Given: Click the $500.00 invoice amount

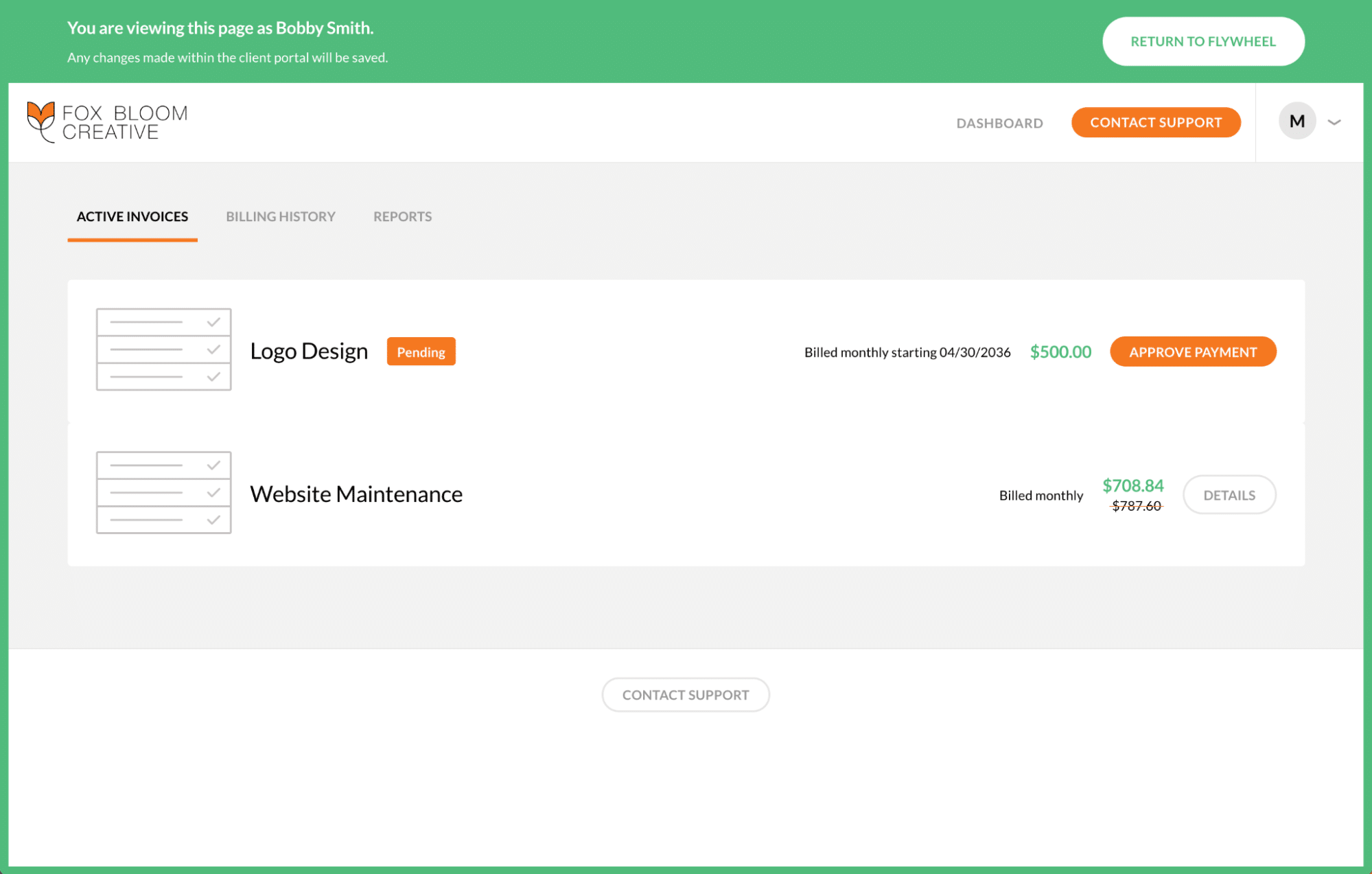Looking at the screenshot, I should pyautogui.click(x=1060, y=352).
